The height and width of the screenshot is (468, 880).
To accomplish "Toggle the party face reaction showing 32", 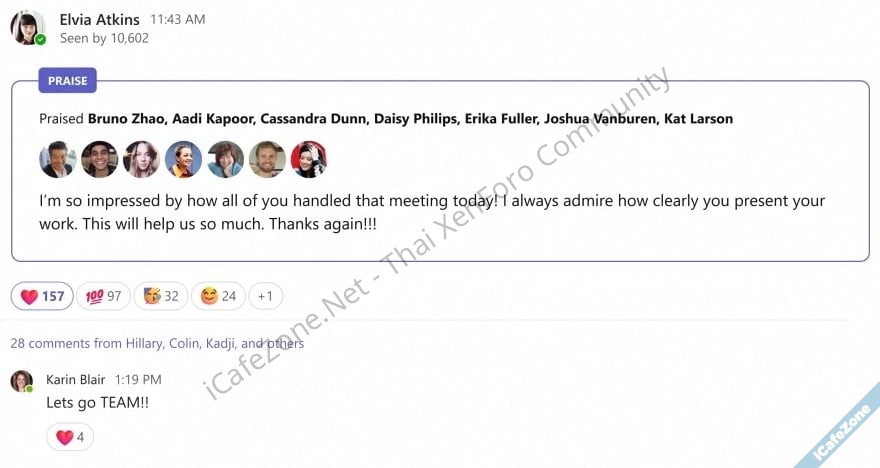I will click(161, 296).
